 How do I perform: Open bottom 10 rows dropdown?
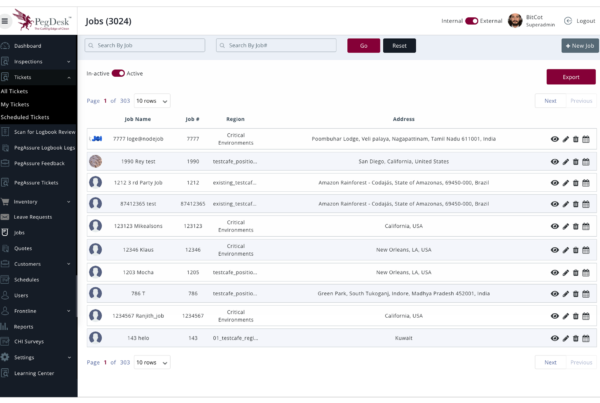(x=152, y=362)
